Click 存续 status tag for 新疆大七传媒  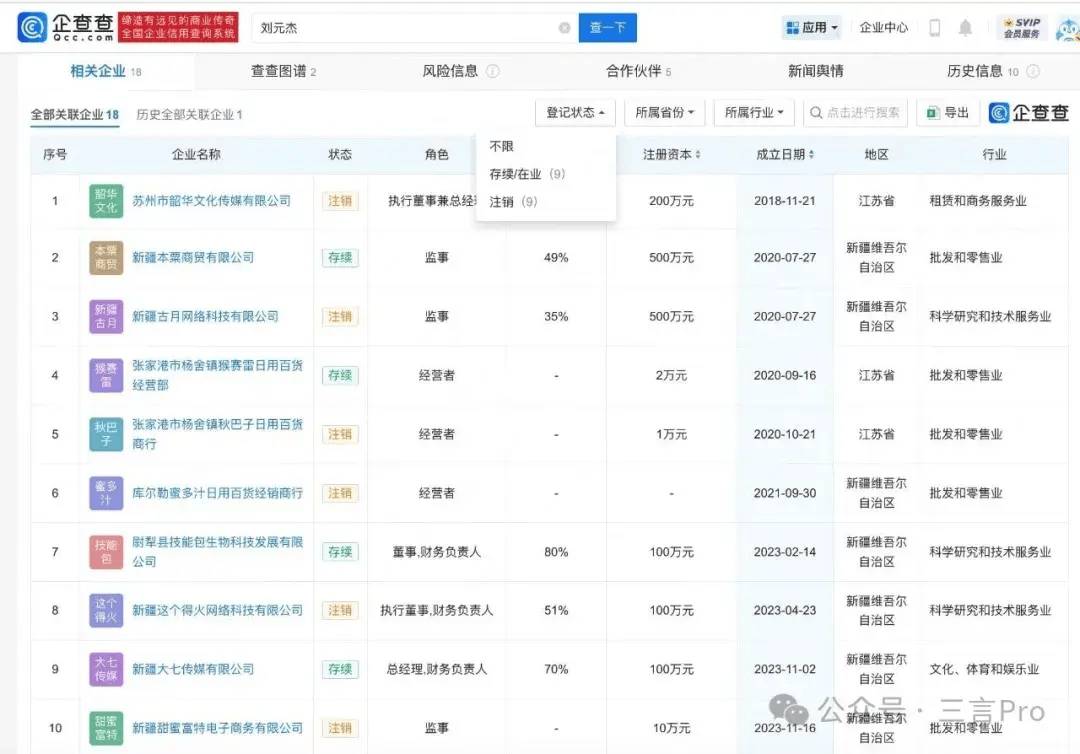(x=340, y=669)
